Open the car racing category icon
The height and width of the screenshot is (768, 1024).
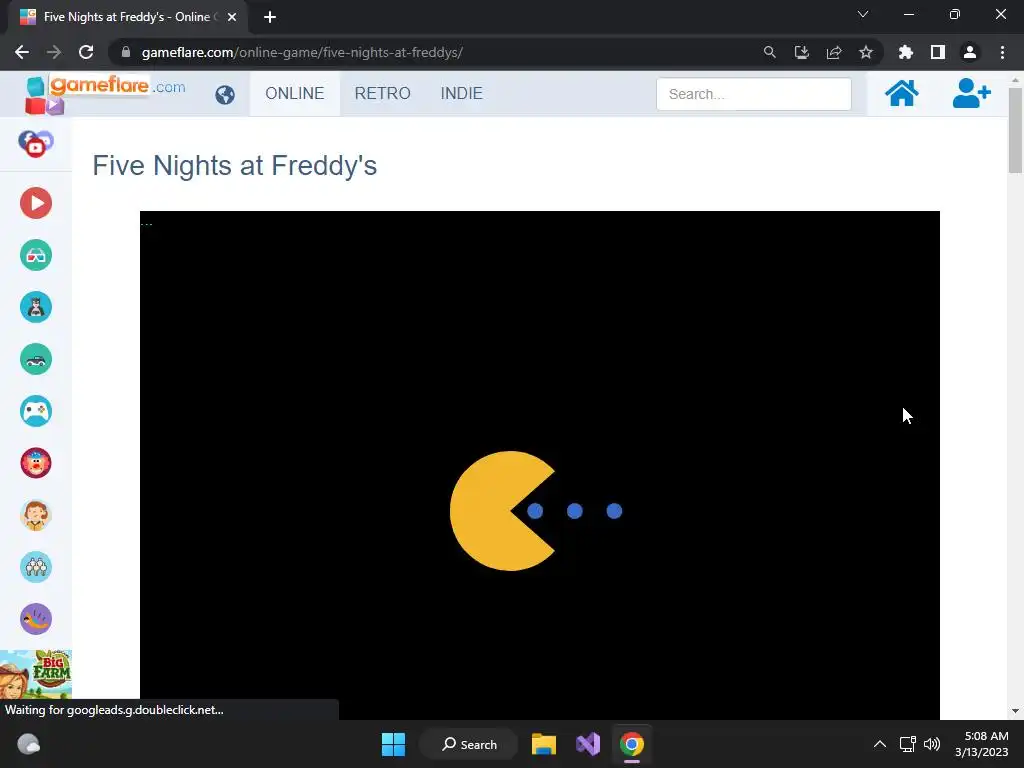coord(36,359)
